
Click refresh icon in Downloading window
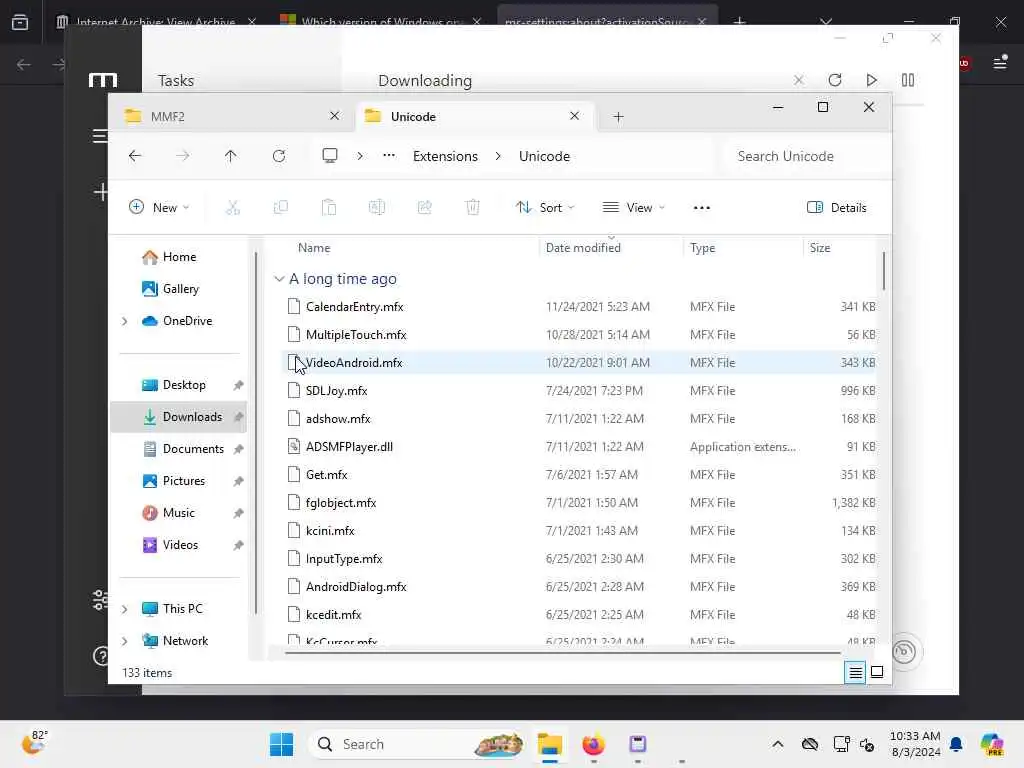click(835, 80)
